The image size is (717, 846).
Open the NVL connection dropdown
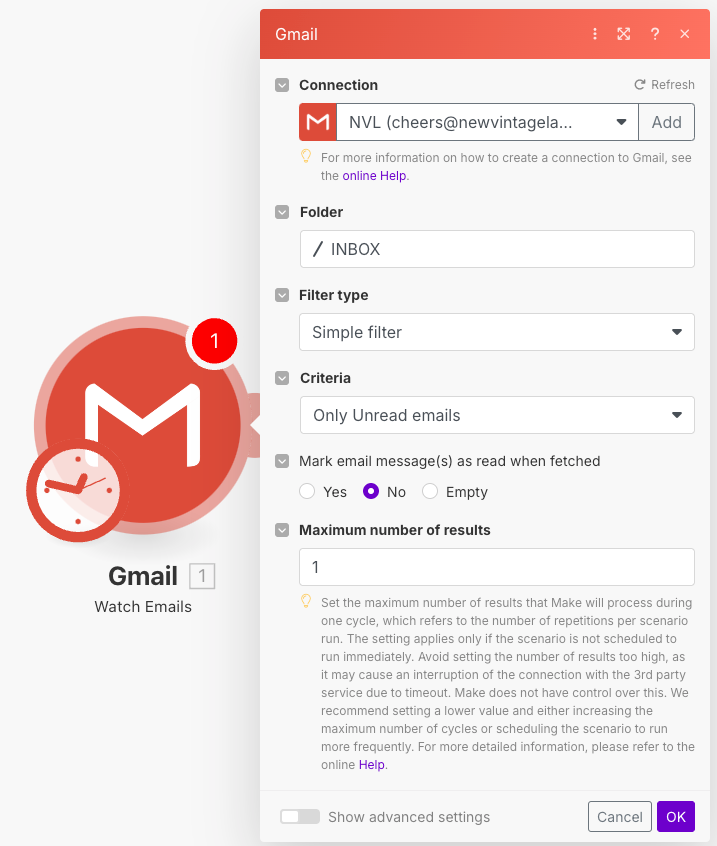click(x=487, y=122)
